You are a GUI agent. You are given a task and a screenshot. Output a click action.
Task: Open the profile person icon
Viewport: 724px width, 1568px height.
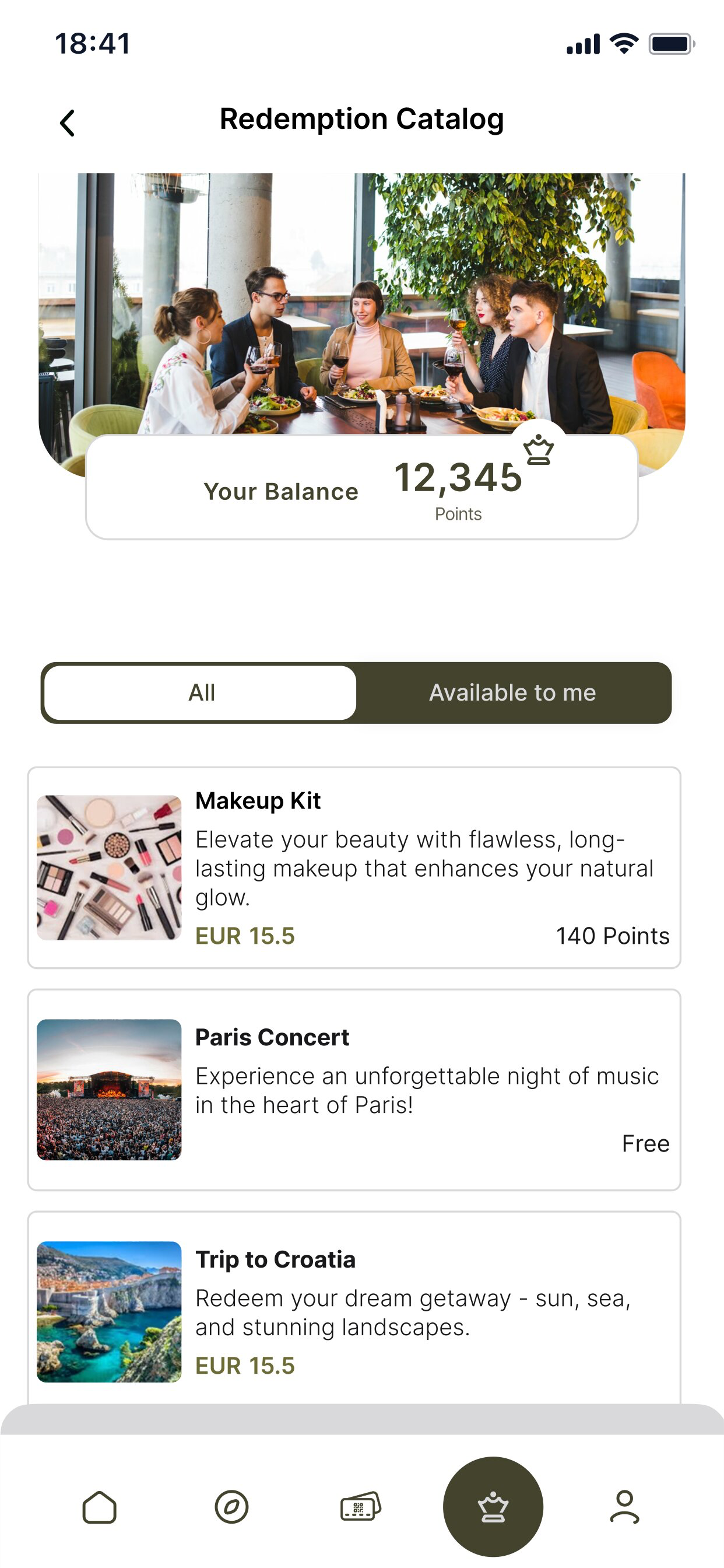coord(625,1507)
